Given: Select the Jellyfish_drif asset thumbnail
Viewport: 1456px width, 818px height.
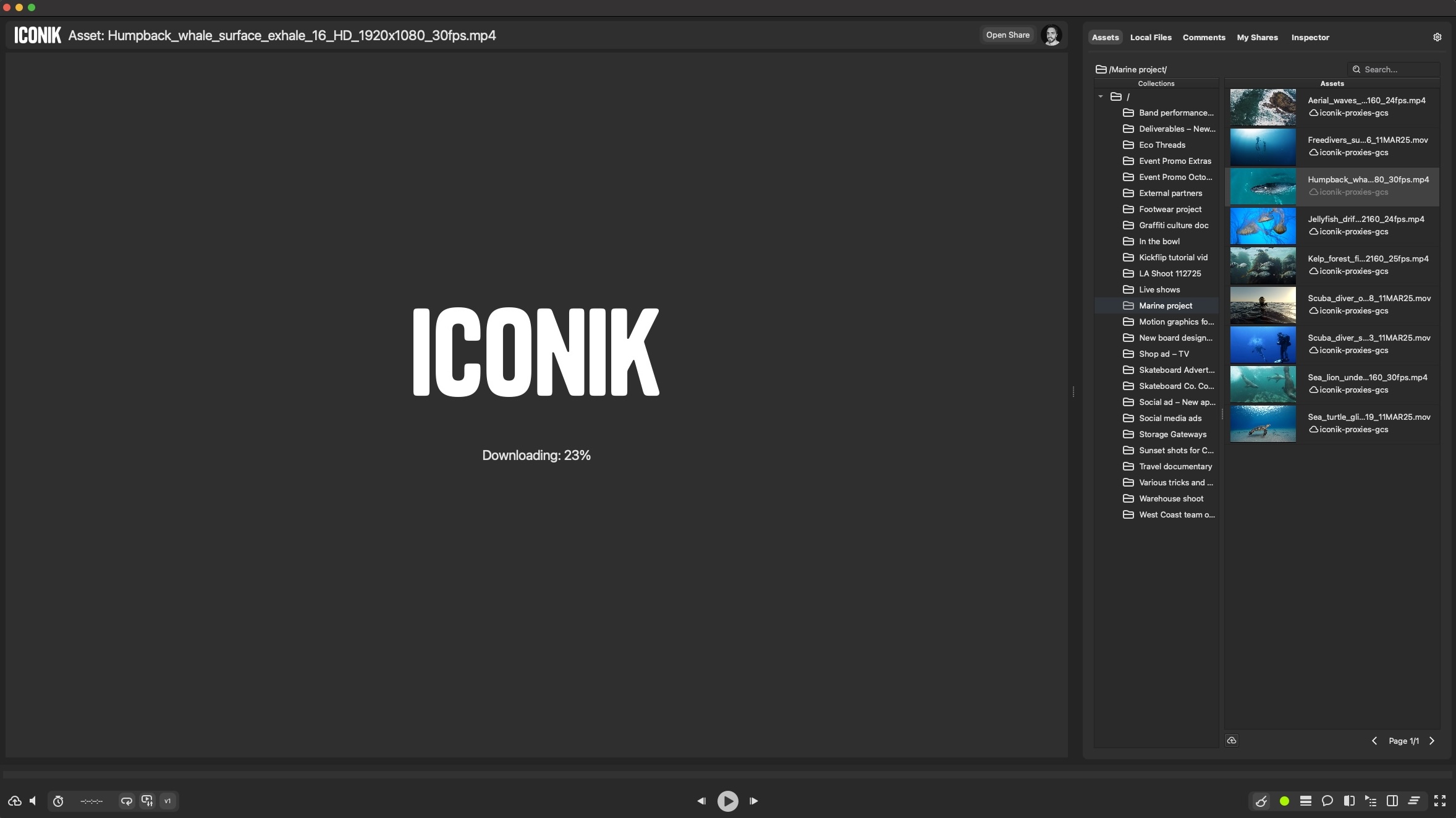Looking at the screenshot, I should pyautogui.click(x=1263, y=226).
